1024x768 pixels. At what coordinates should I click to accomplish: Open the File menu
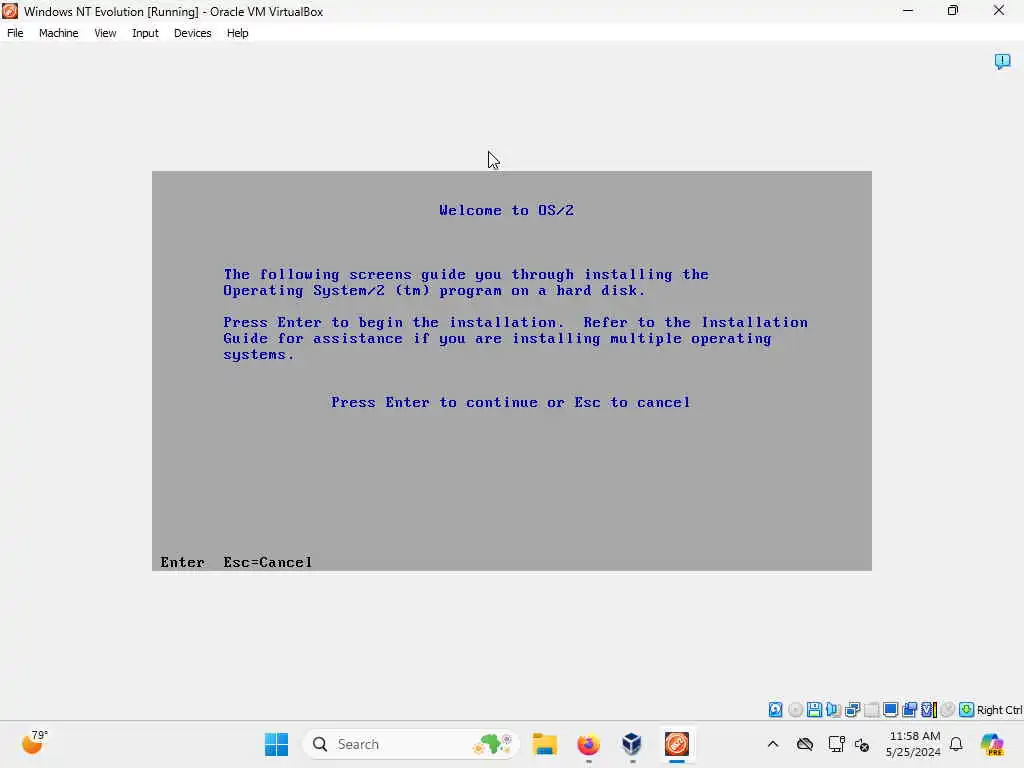pos(15,33)
